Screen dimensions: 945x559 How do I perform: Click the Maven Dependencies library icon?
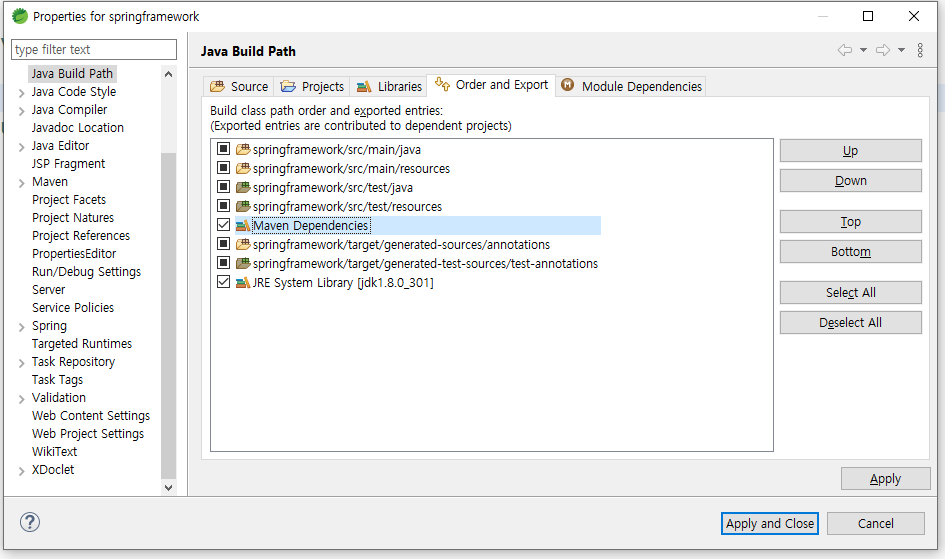243,225
